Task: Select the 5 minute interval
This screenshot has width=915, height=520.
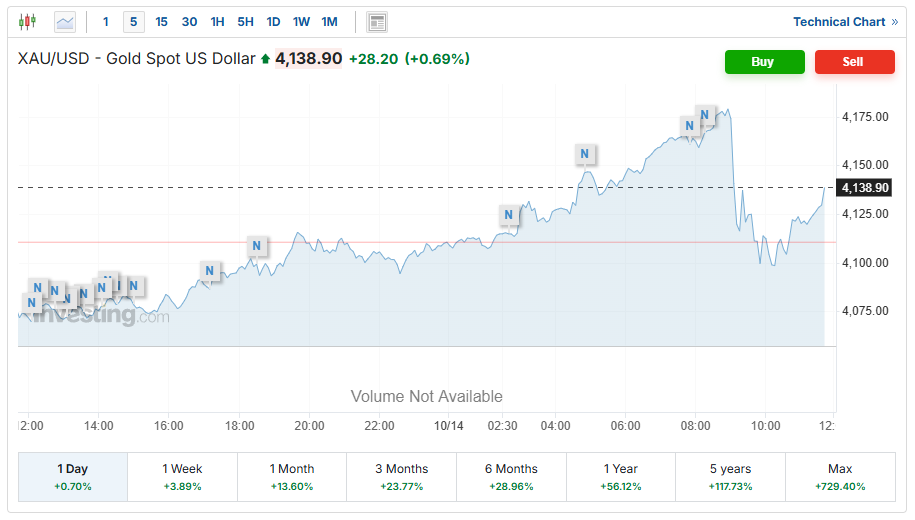Action: coord(134,21)
